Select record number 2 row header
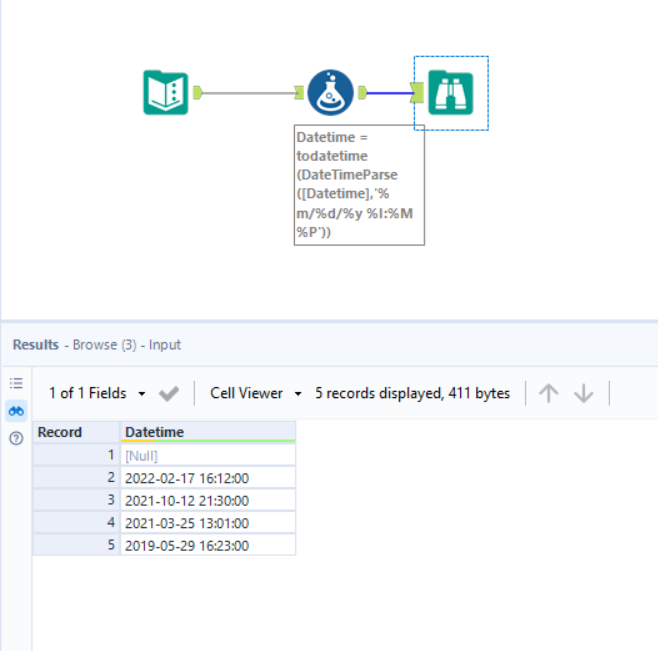 (76, 478)
